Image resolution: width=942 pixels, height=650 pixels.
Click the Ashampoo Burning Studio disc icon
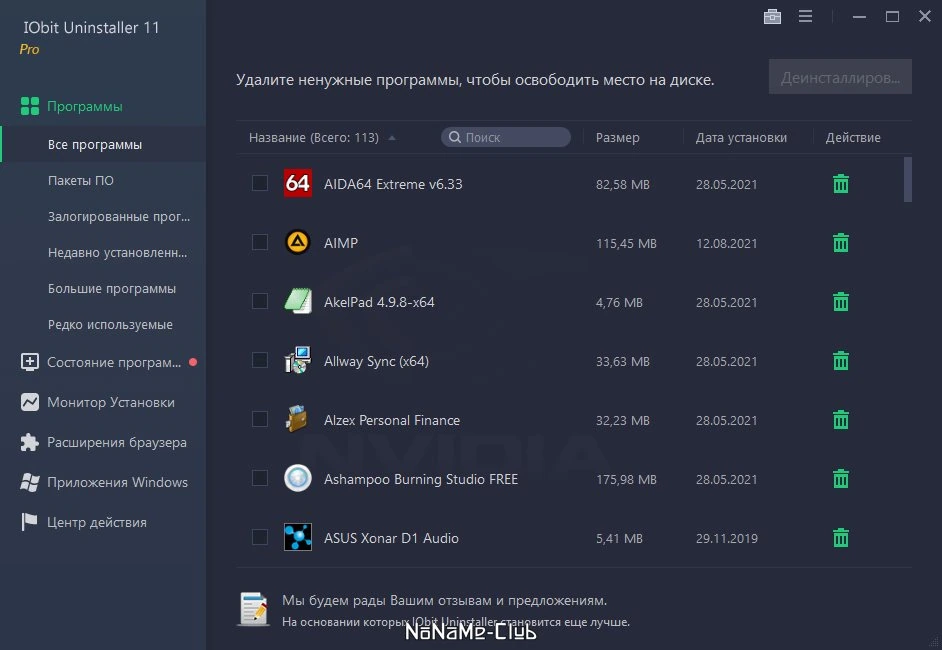coord(297,478)
